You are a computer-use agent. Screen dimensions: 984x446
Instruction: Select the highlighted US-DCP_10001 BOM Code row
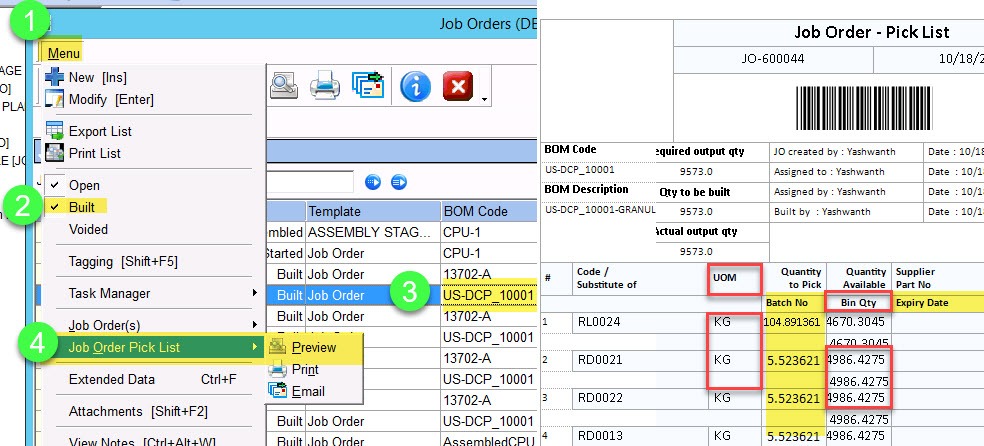(x=488, y=295)
